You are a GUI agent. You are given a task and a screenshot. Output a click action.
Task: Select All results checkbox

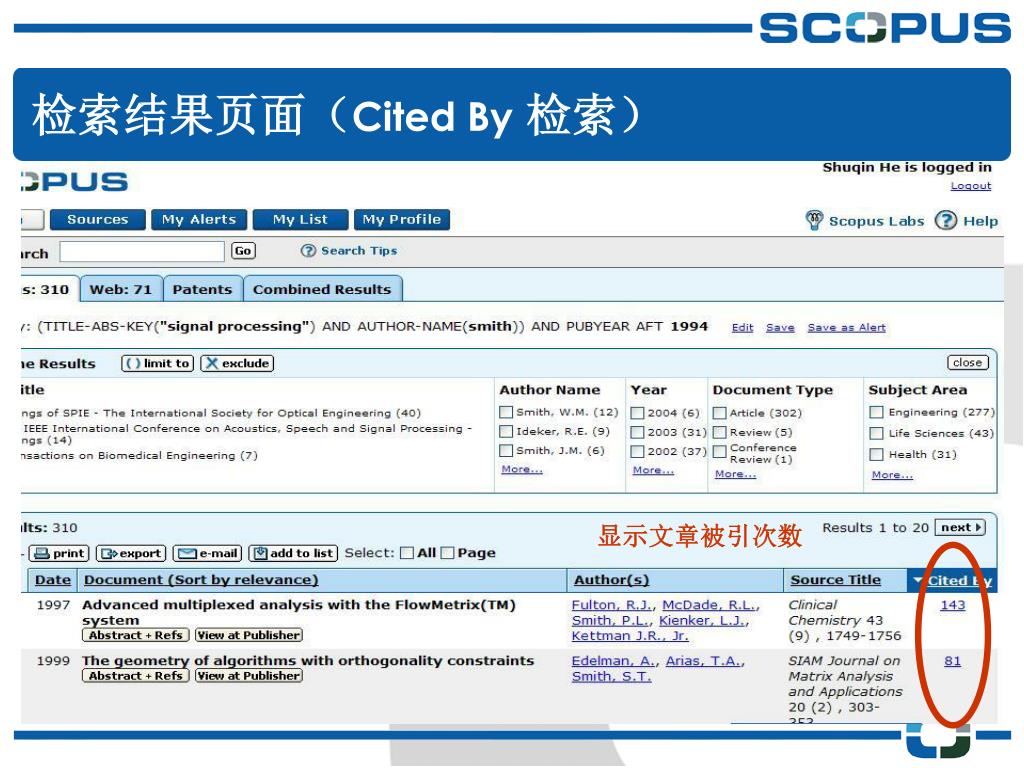[407, 553]
